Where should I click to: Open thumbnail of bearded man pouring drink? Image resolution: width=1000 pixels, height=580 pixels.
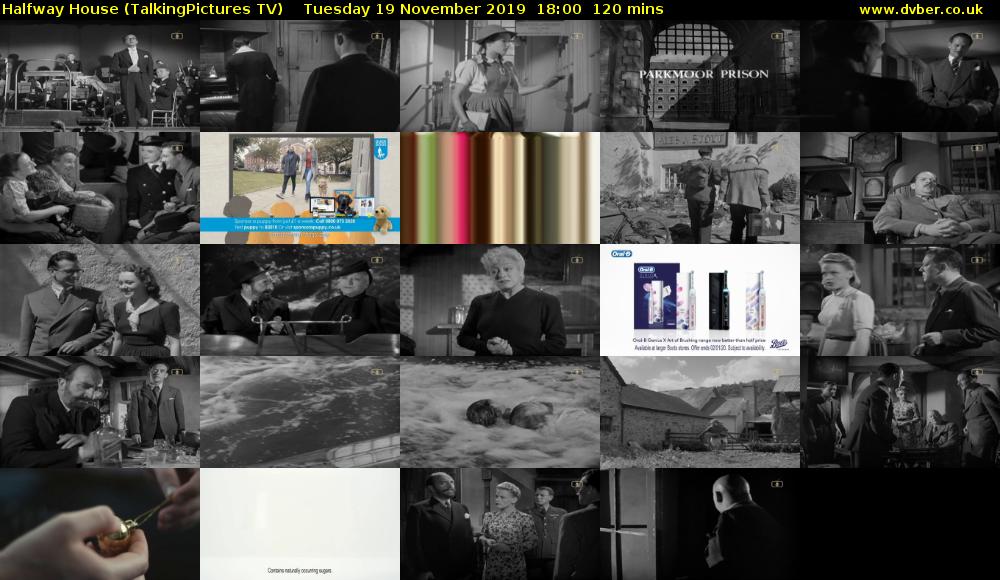[100, 412]
